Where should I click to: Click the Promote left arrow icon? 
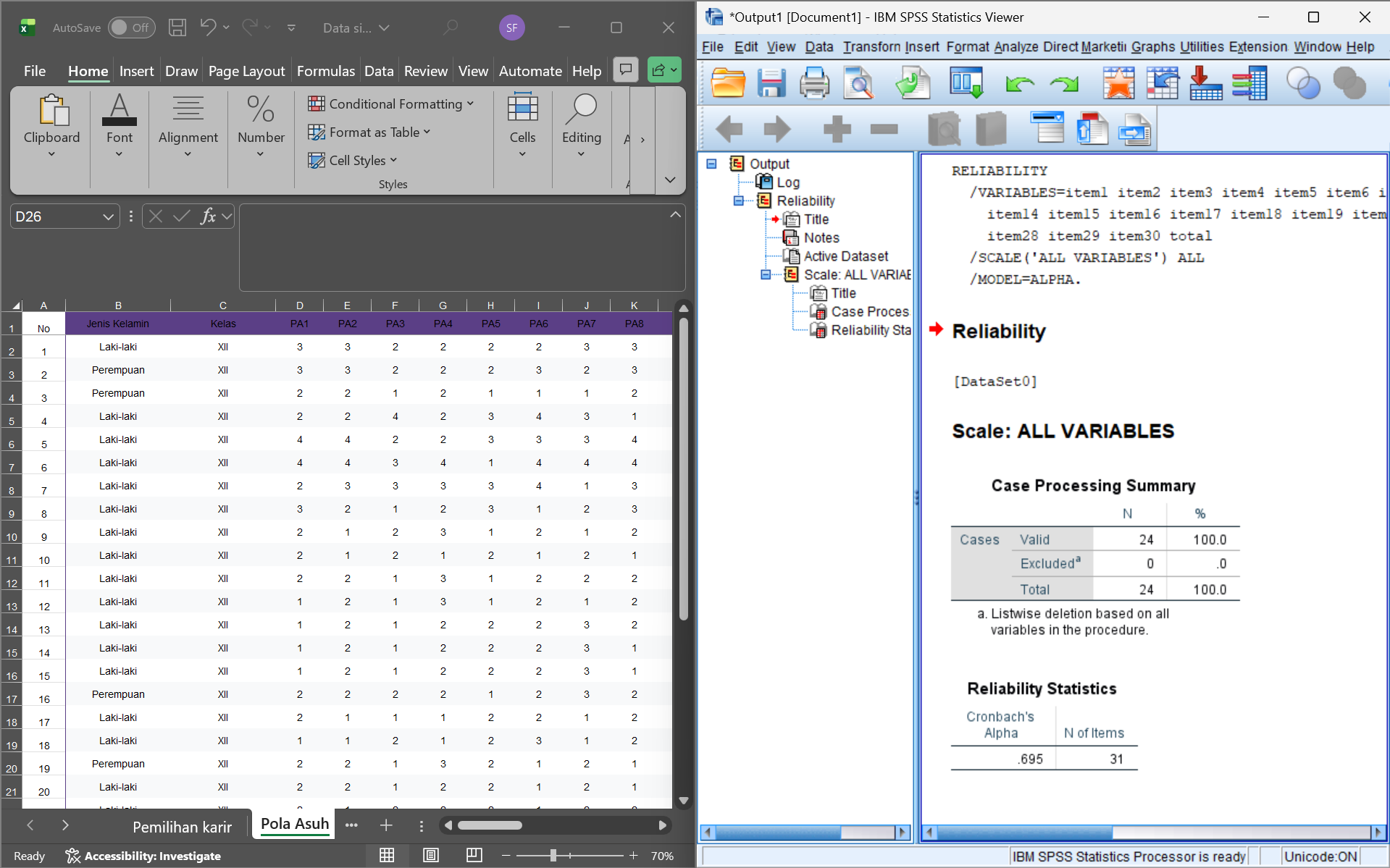(729, 130)
